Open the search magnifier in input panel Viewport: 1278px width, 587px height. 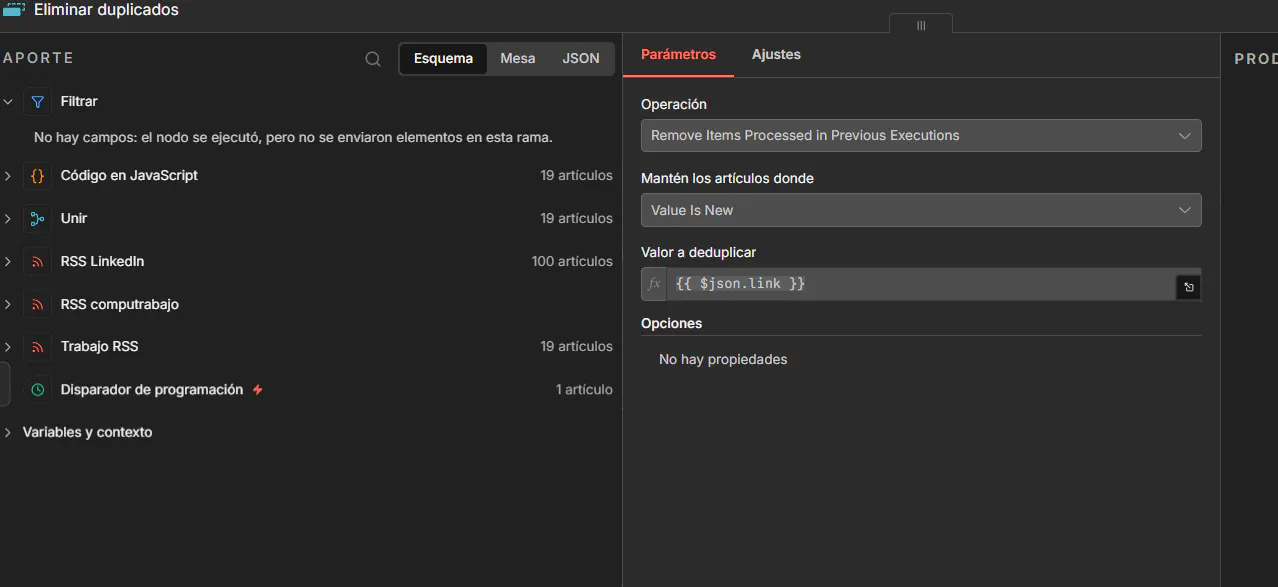pos(373,59)
